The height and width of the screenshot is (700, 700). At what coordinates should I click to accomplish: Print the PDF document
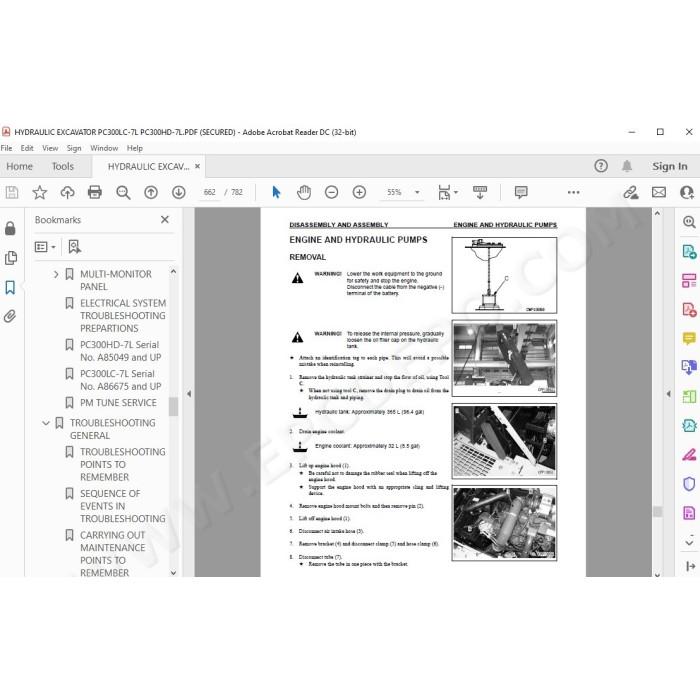pos(95,192)
